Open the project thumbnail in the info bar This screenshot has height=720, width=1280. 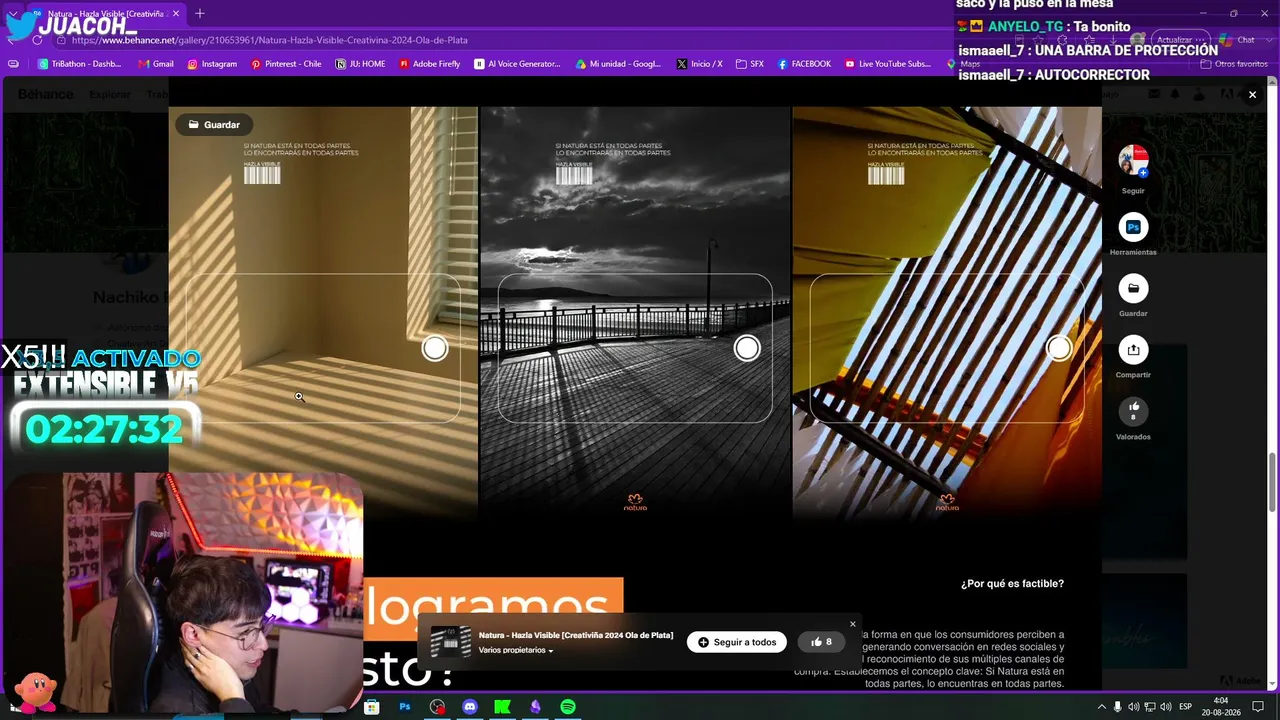tap(451, 642)
